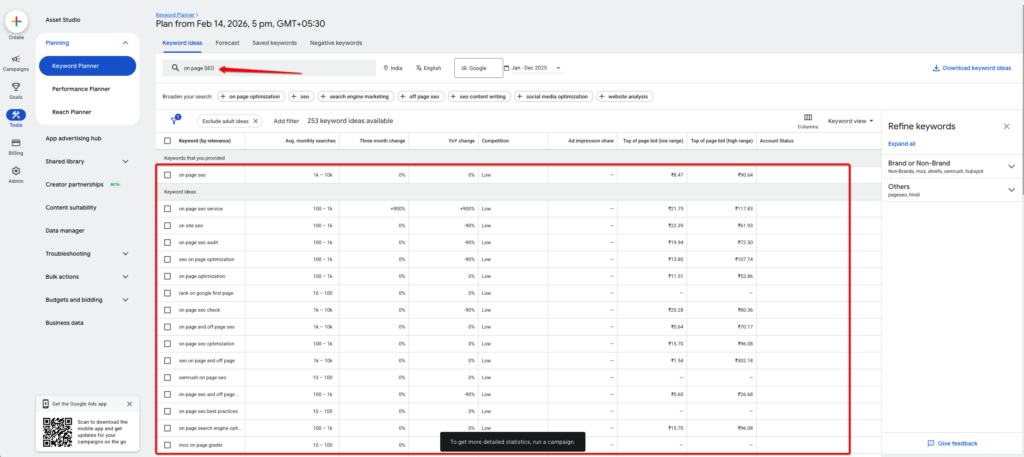The width and height of the screenshot is (1024, 457).
Task: Open Data manager
Action: pos(65,230)
